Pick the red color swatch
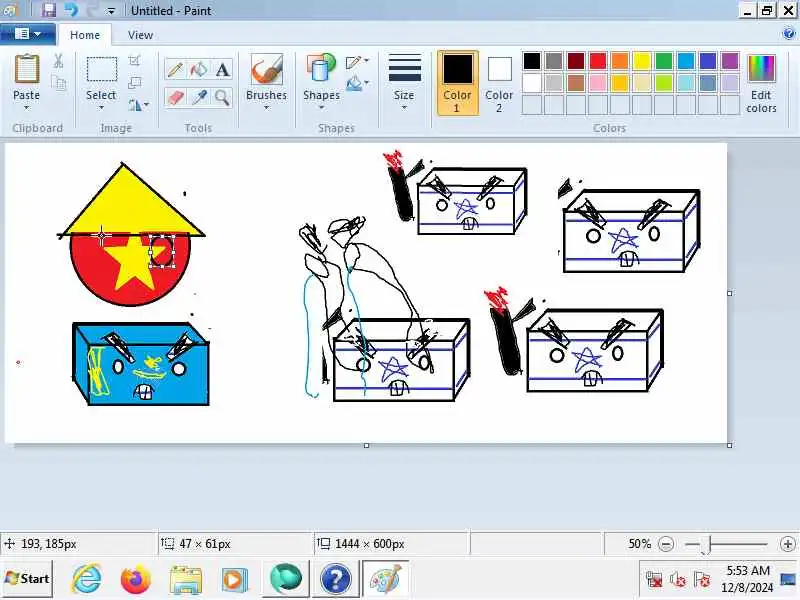This screenshot has height=600, width=800. pyautogui.click(x=597, y=61)
